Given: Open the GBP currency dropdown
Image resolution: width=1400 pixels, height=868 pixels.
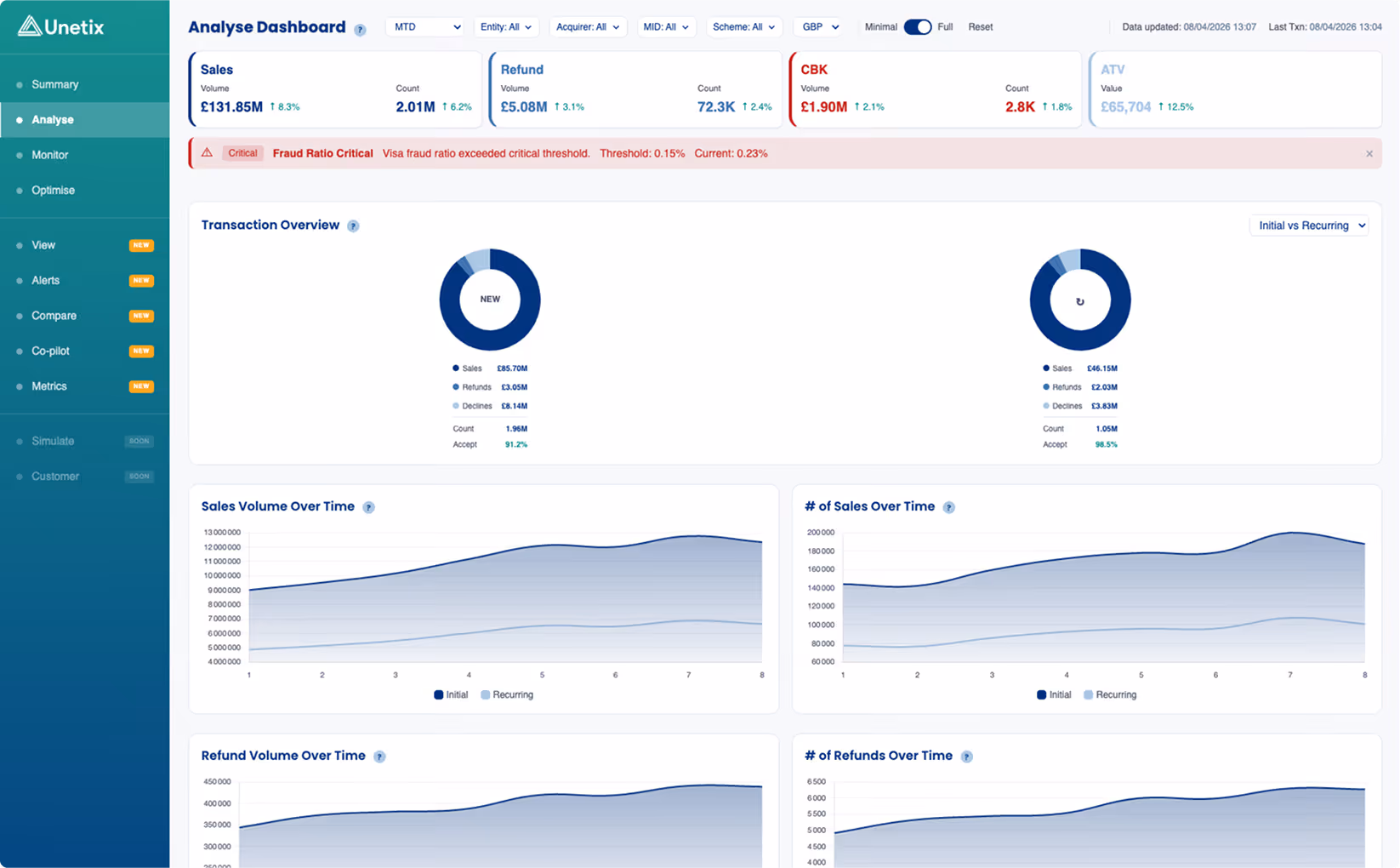Looking at the screenshot, I should coord(820,27).
